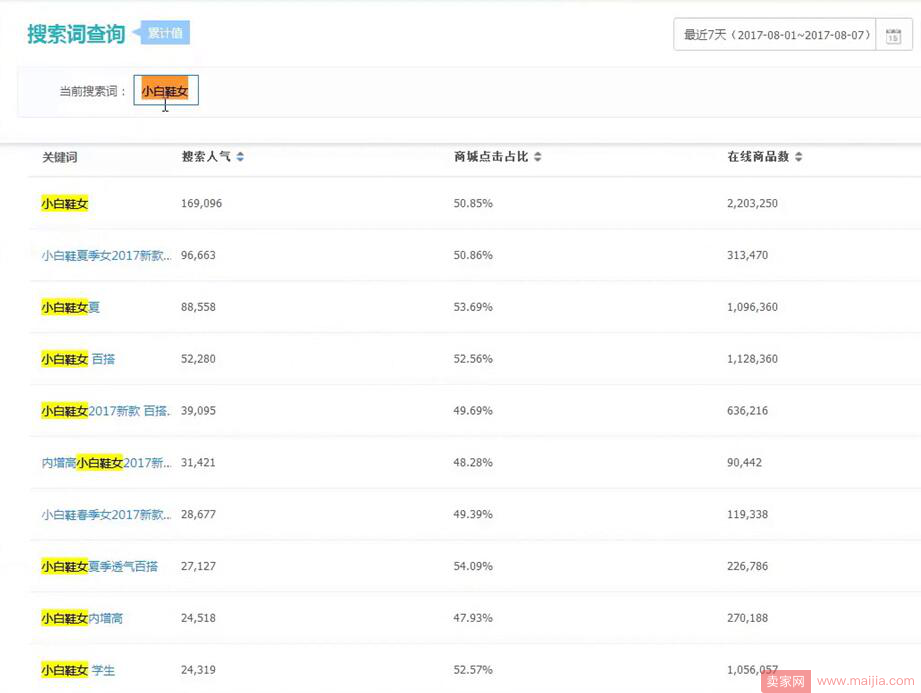Select keyword 小白鞋春季女2017新款
The height and width of the screenshot is (693, 921).
point(106,515)
